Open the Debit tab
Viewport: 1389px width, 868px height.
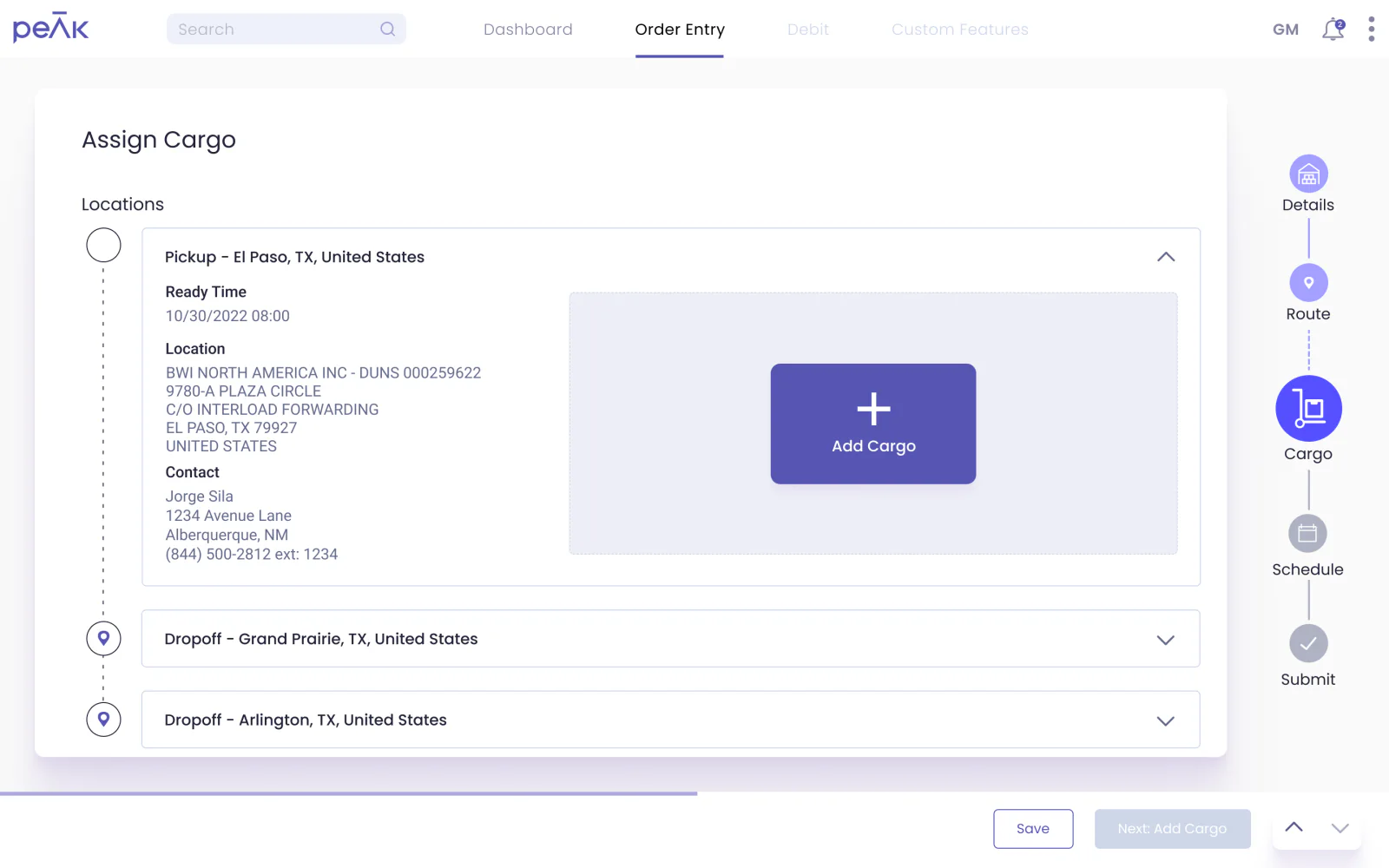[x=808, y=30]
